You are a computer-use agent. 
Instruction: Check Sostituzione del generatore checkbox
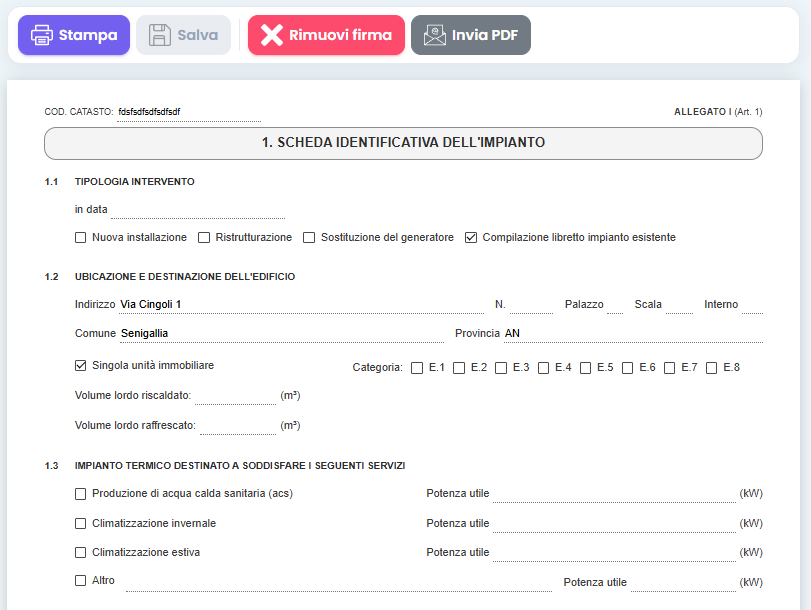(x=309, y=237)
